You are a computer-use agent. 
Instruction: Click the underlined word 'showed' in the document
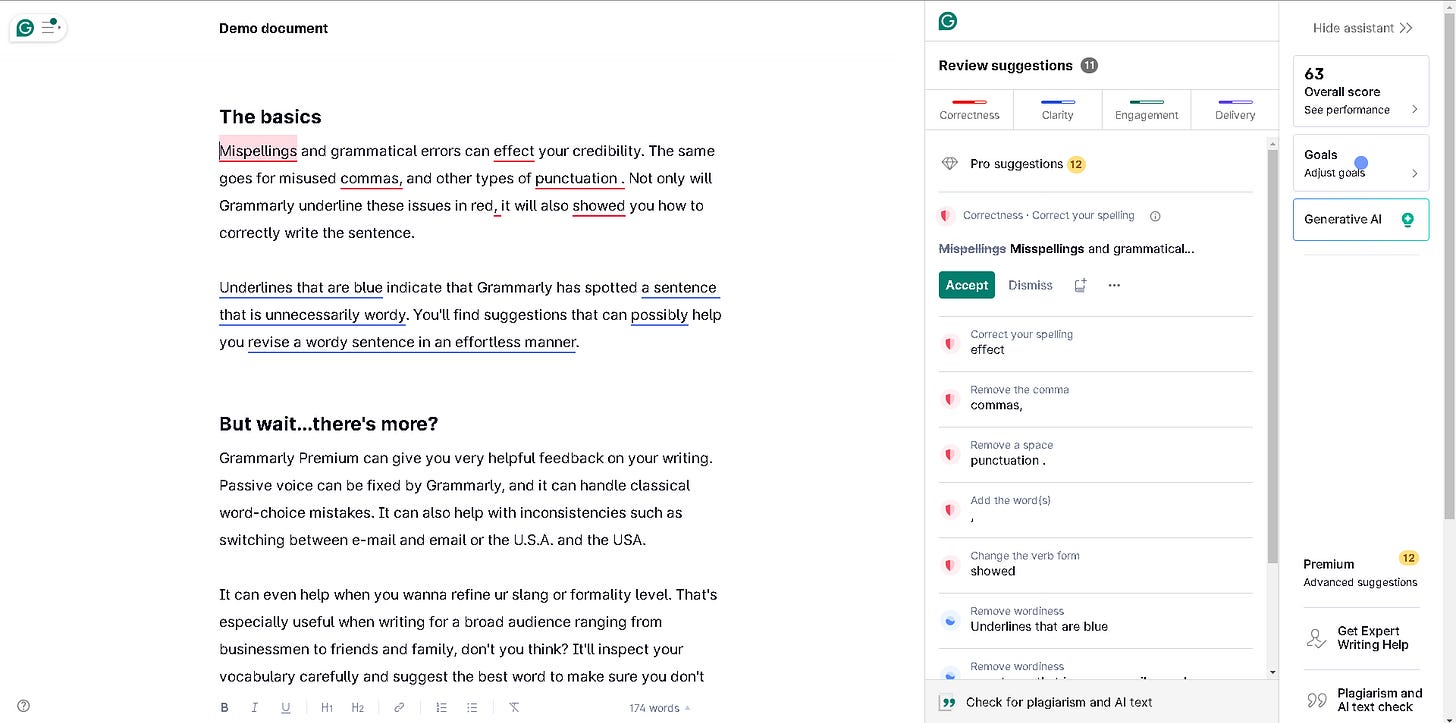pos(599,206)
